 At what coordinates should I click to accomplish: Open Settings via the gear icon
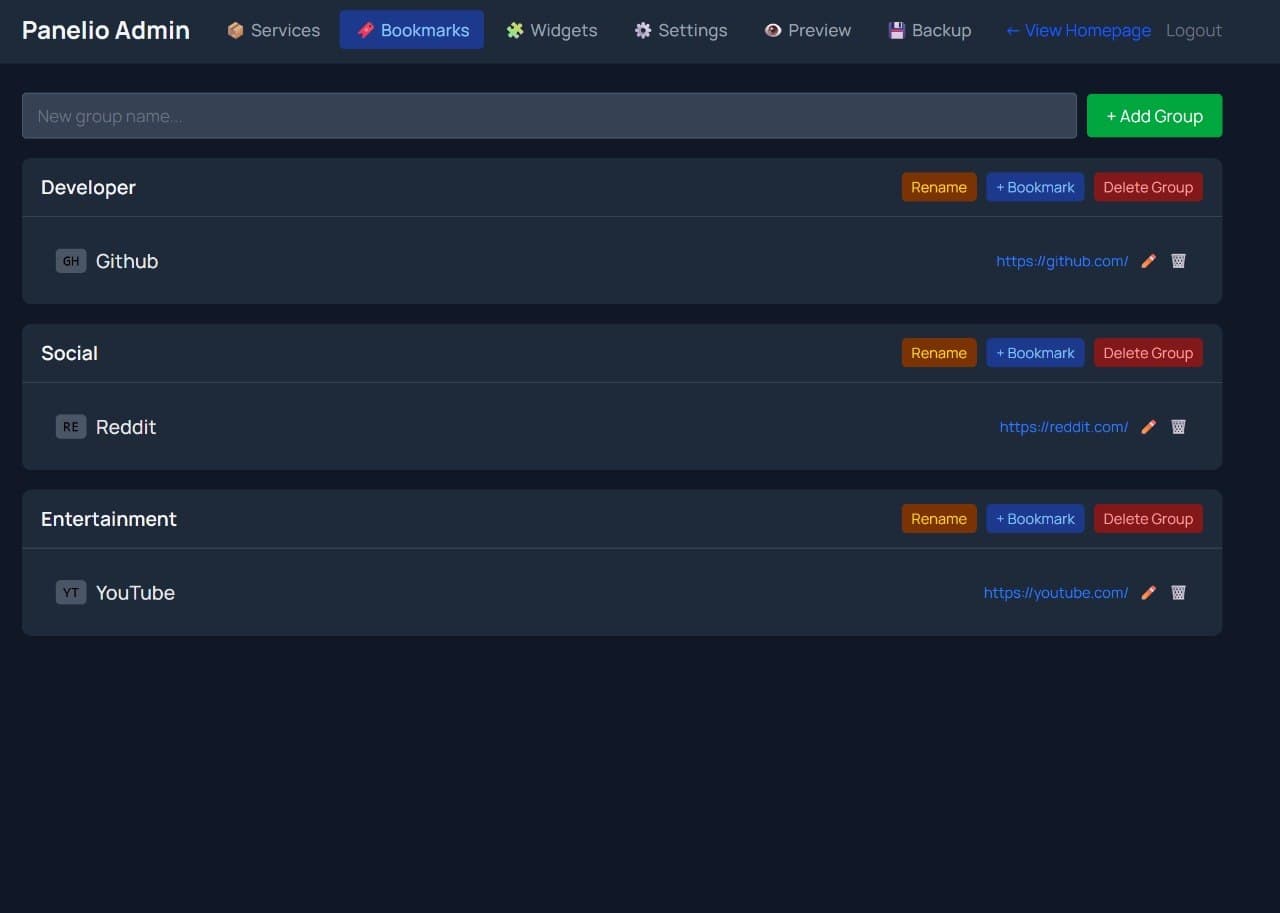[x=642, y=30]
